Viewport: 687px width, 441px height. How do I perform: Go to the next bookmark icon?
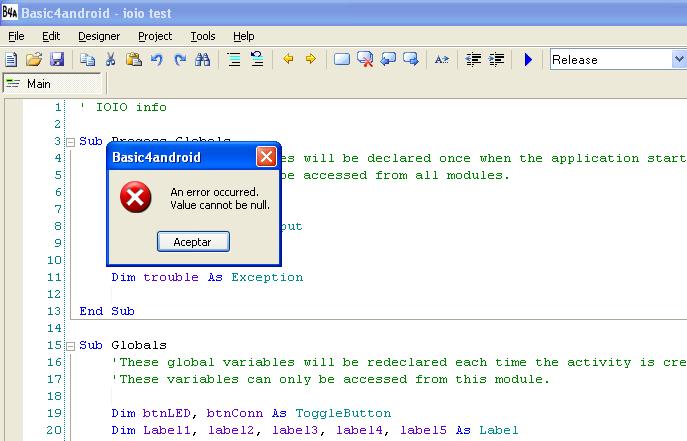(411, 59)
